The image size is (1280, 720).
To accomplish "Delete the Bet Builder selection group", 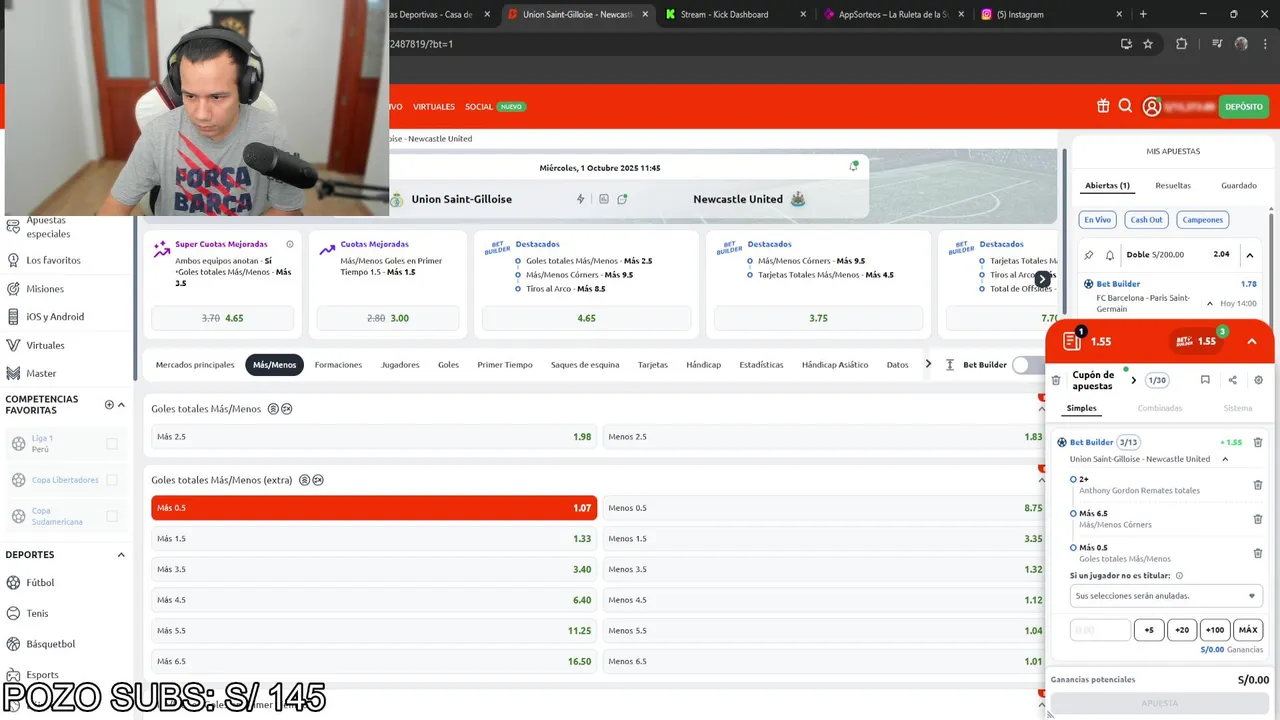I will pos(1258,442).
